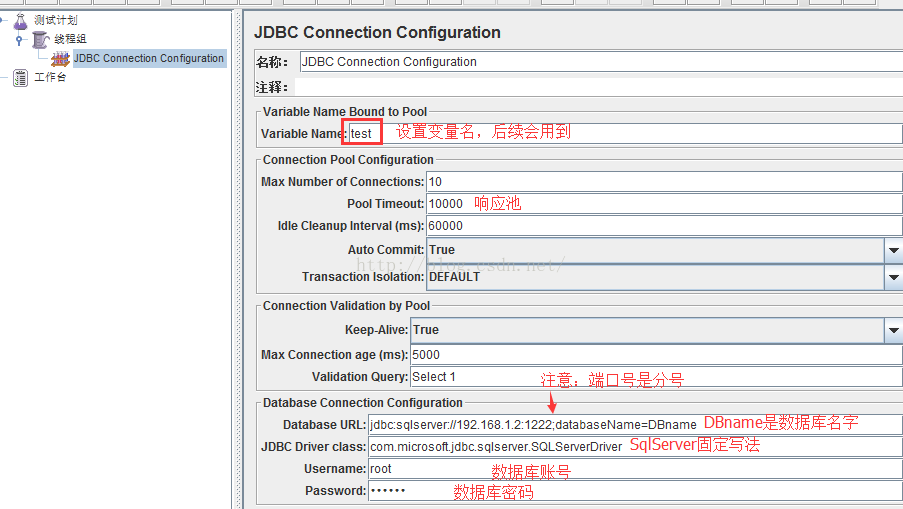Click the Database Connection Configuration heading
The image size is (903, 509).
pyautogui.click(x=363, y=403)
